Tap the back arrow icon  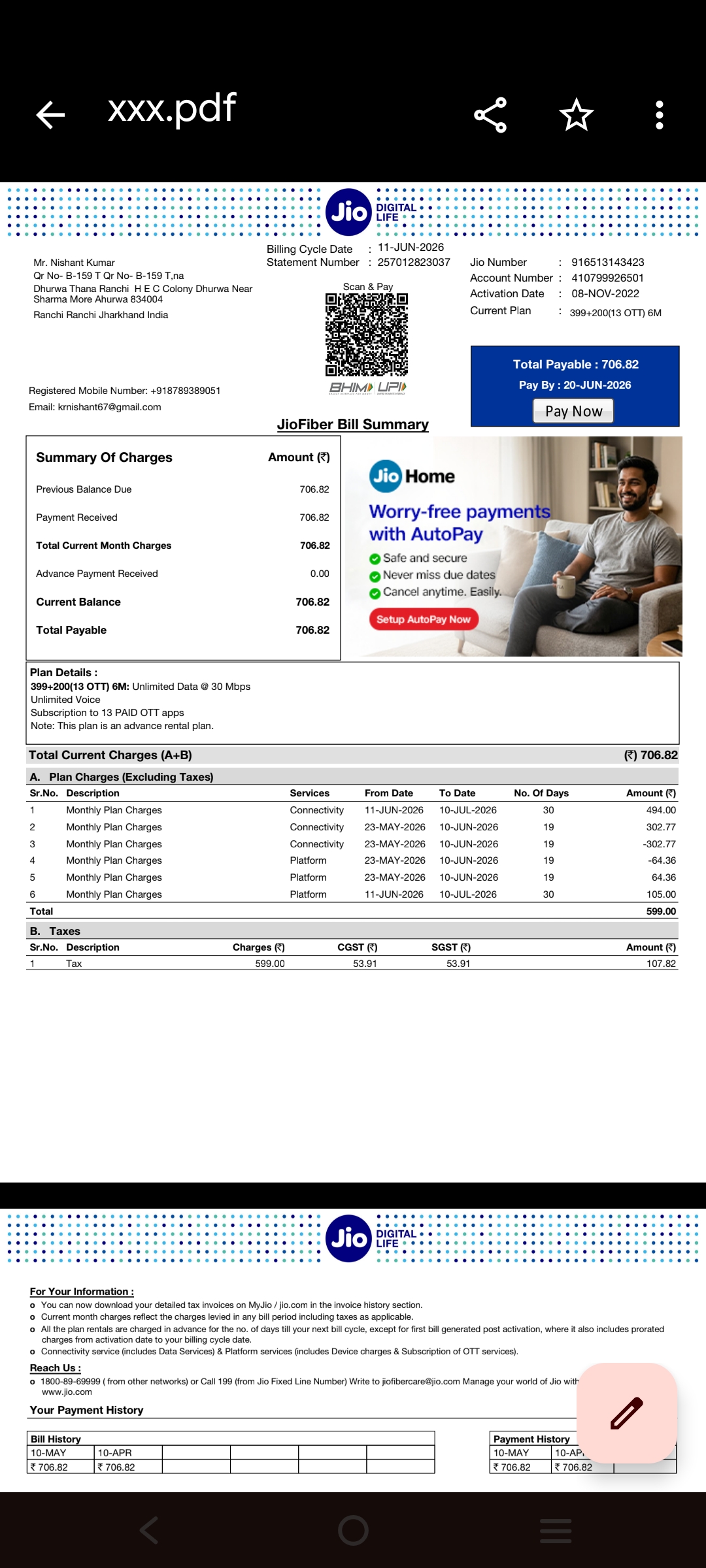click(50, 115)
